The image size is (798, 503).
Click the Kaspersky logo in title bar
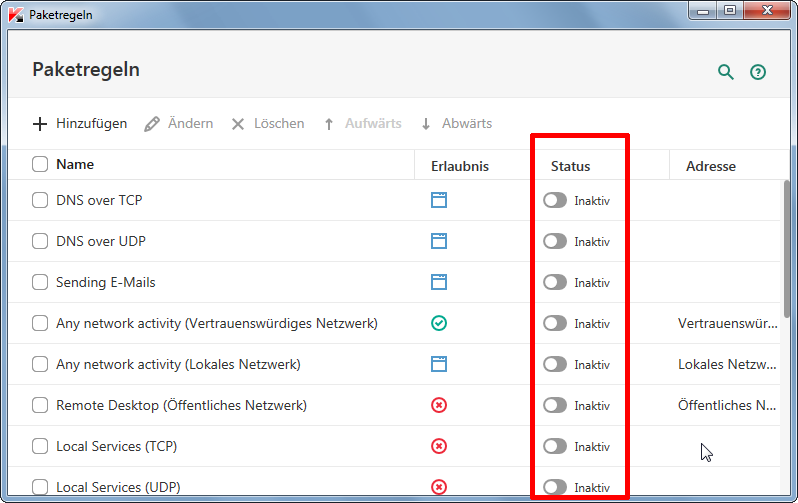coord(16,15)
